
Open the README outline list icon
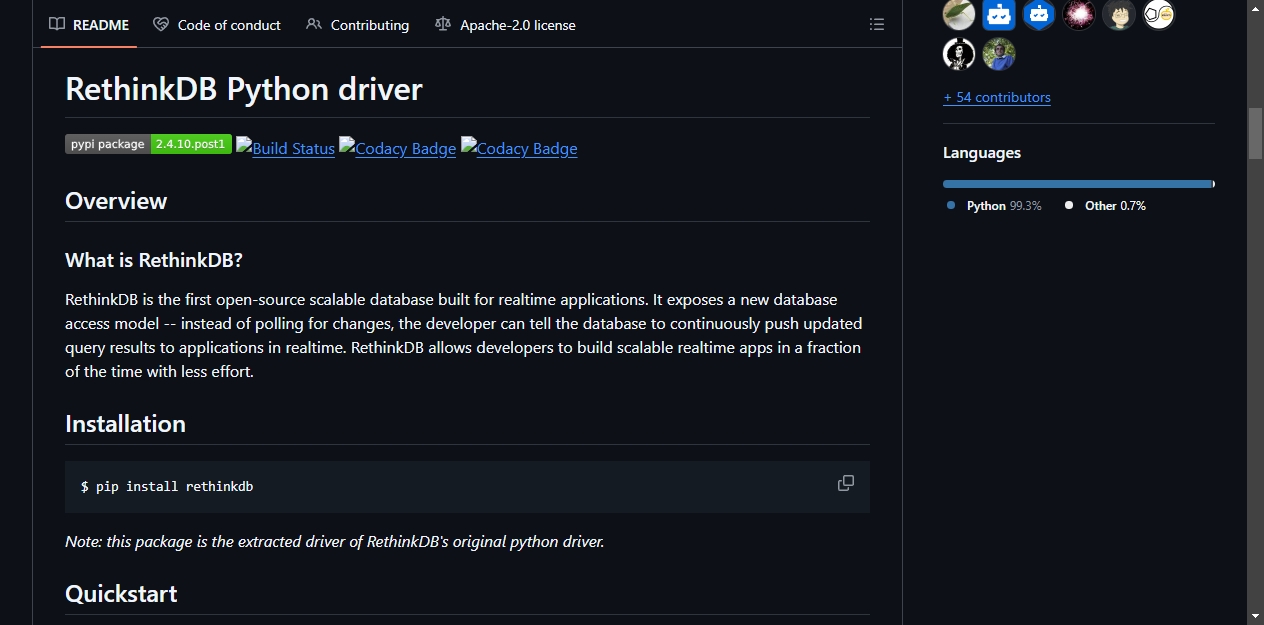[877, 24]
